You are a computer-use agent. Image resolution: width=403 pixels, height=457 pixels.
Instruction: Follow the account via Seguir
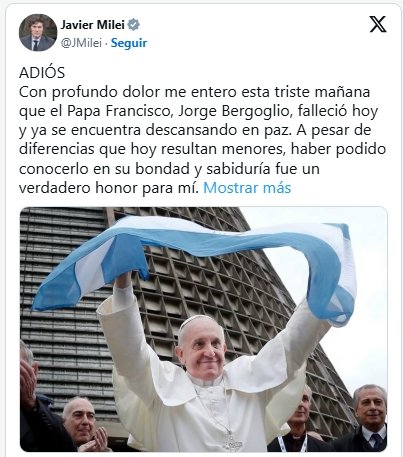pos(129,43)
